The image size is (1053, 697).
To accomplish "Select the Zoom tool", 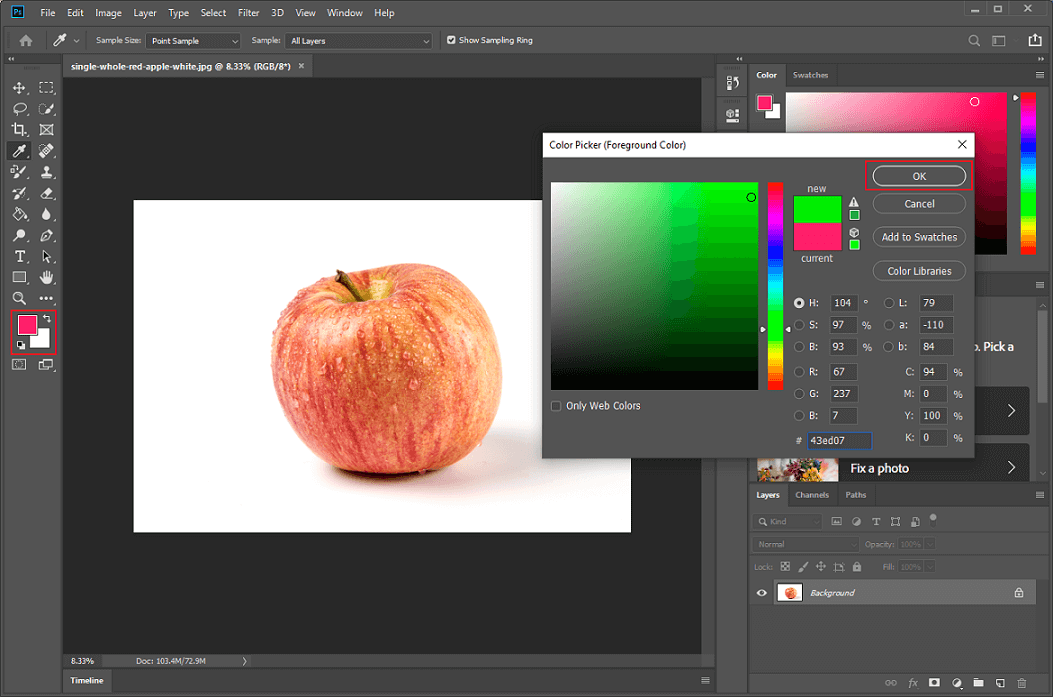I will coord(18,298).
